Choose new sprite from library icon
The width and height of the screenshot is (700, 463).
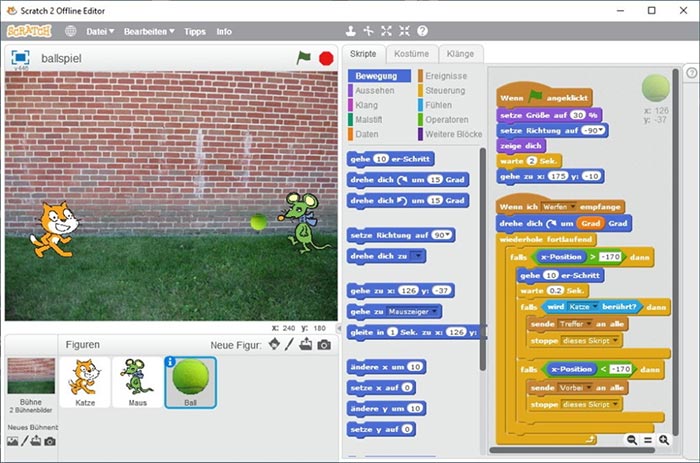coord(274,344)
